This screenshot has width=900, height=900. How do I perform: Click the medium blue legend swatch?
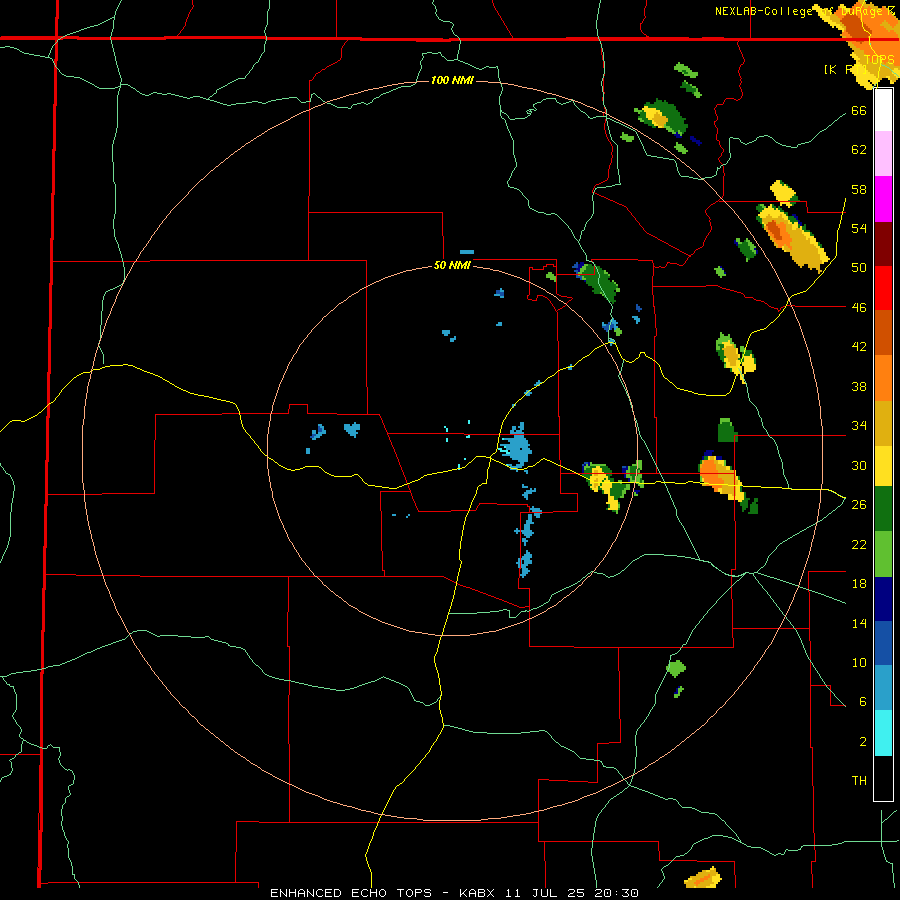coord(883,643)
